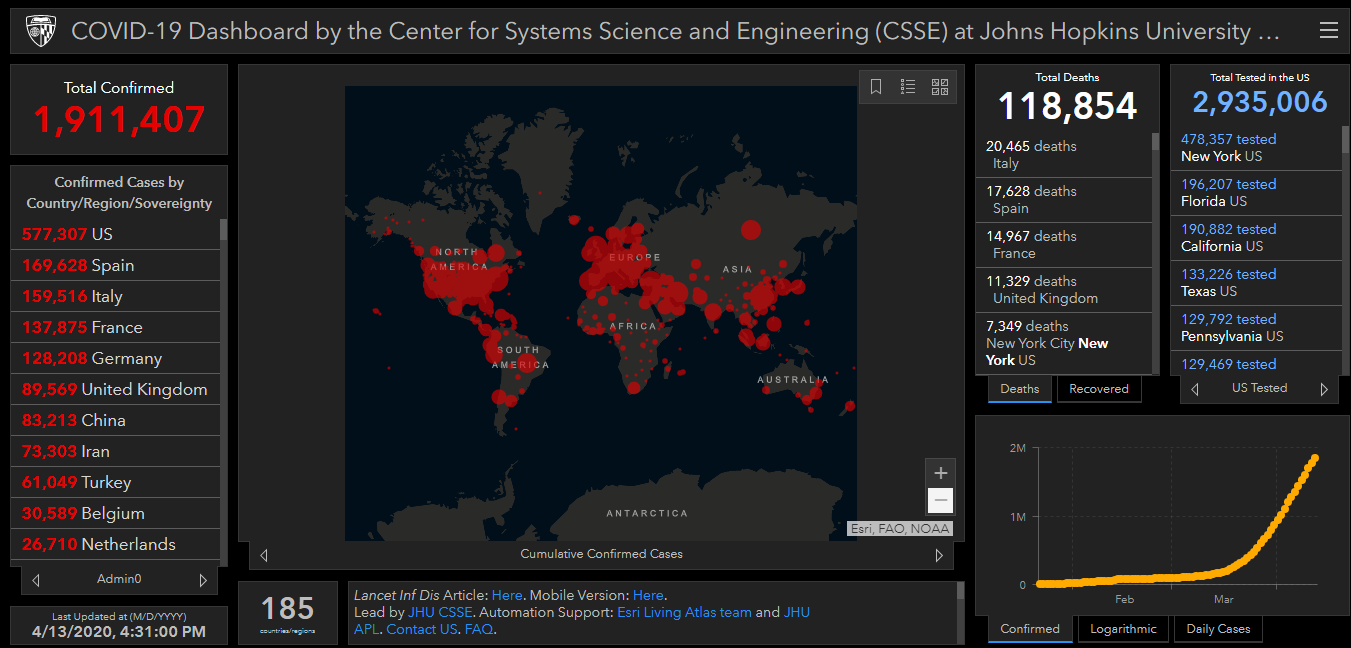Select the Daily Cases chart tab
The height and width of the screenshot is (648, 1351).
[1219, 629]
